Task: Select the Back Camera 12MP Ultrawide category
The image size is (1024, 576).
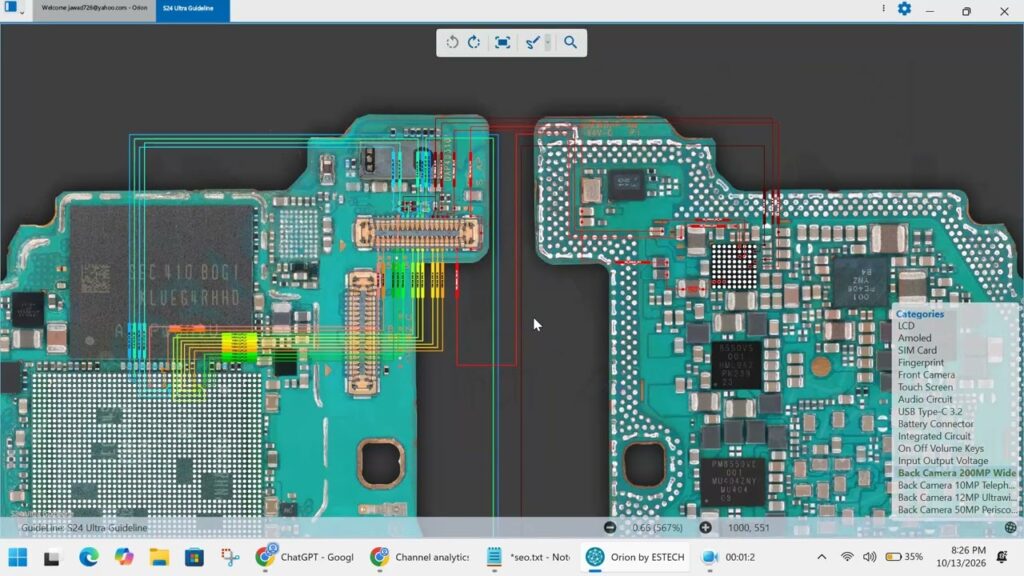Action: tap(957, 498)
